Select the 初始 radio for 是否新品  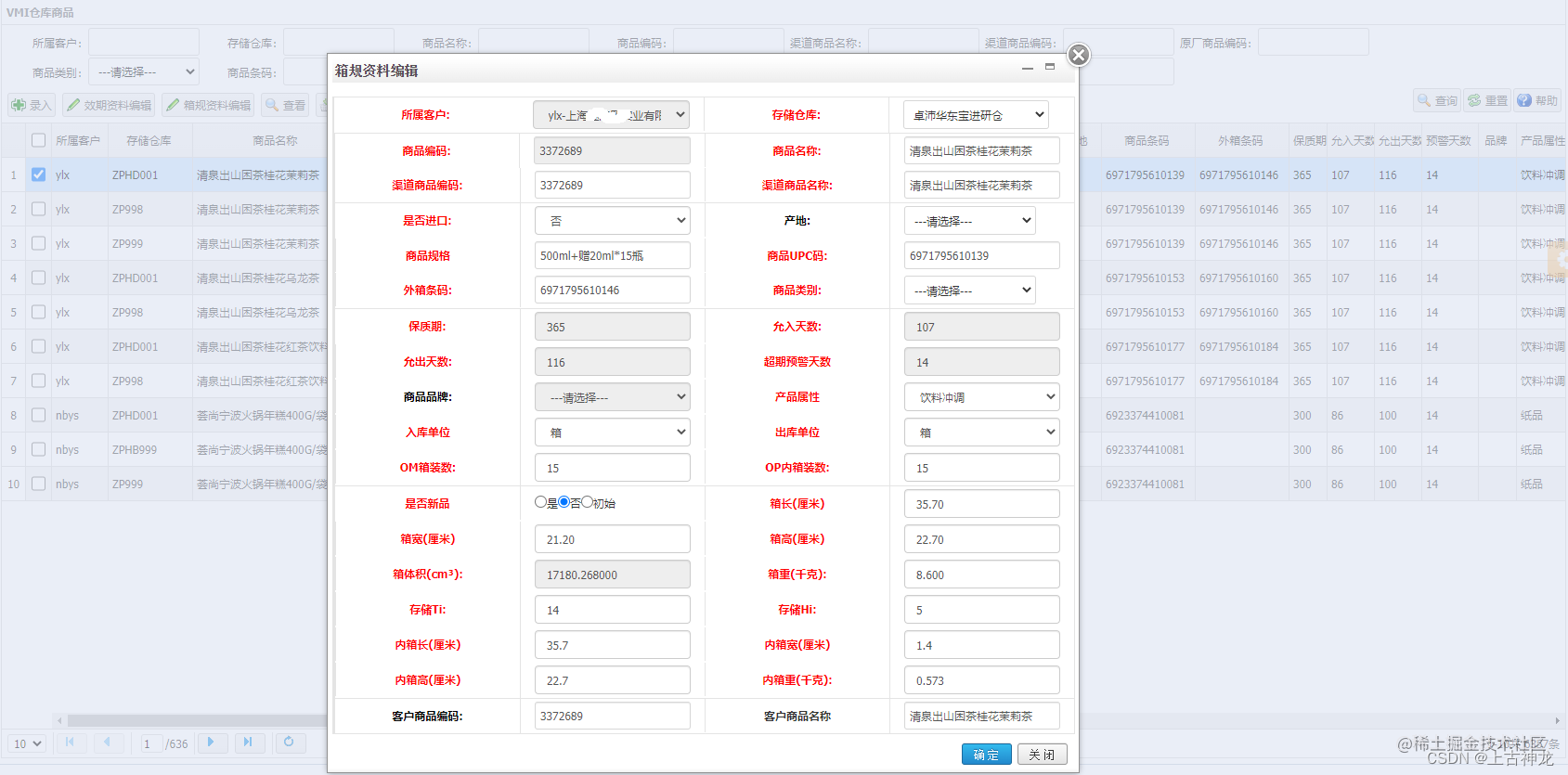(587, 502)
